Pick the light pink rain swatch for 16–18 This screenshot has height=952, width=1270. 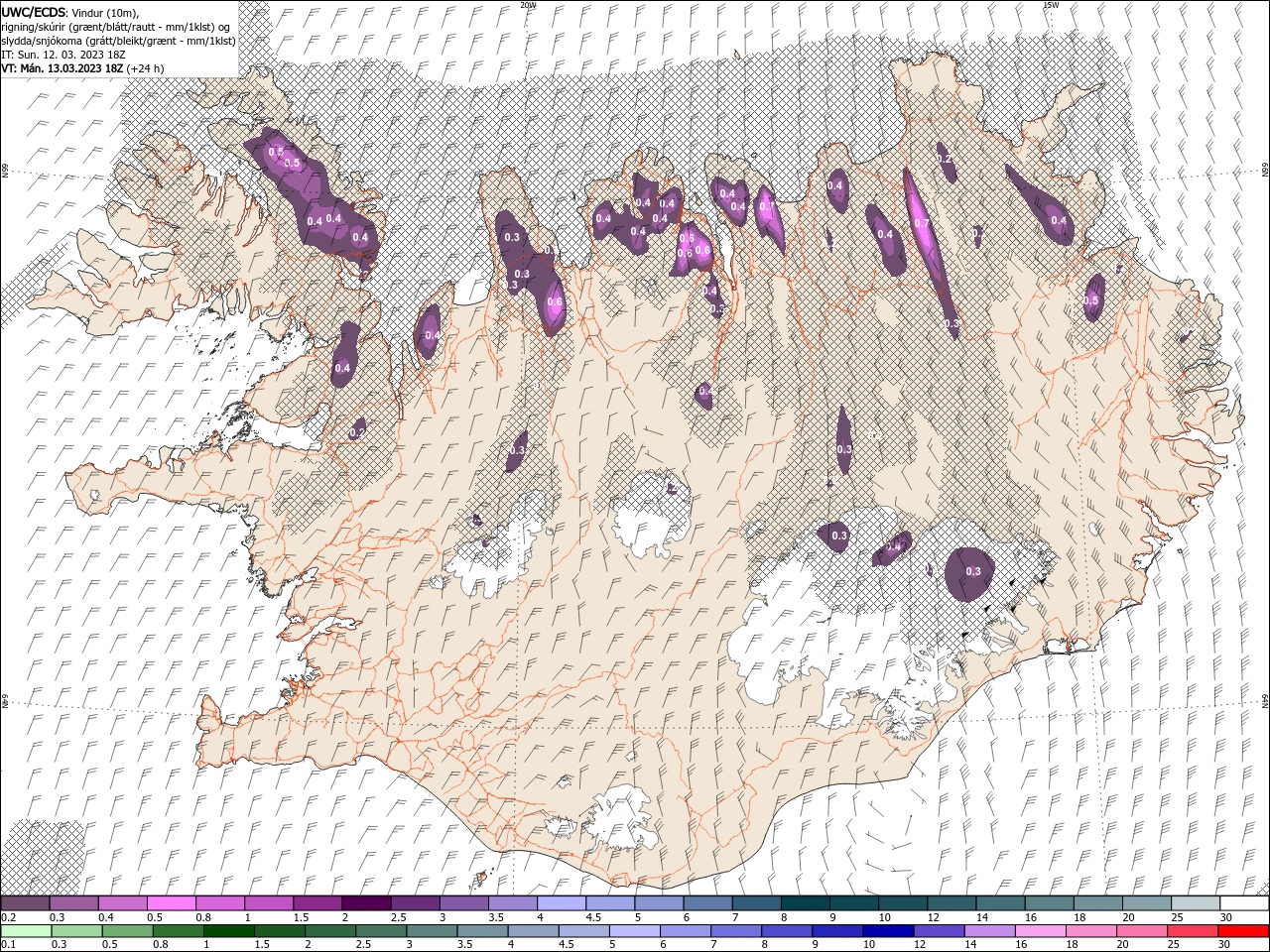coord(1039,931)
